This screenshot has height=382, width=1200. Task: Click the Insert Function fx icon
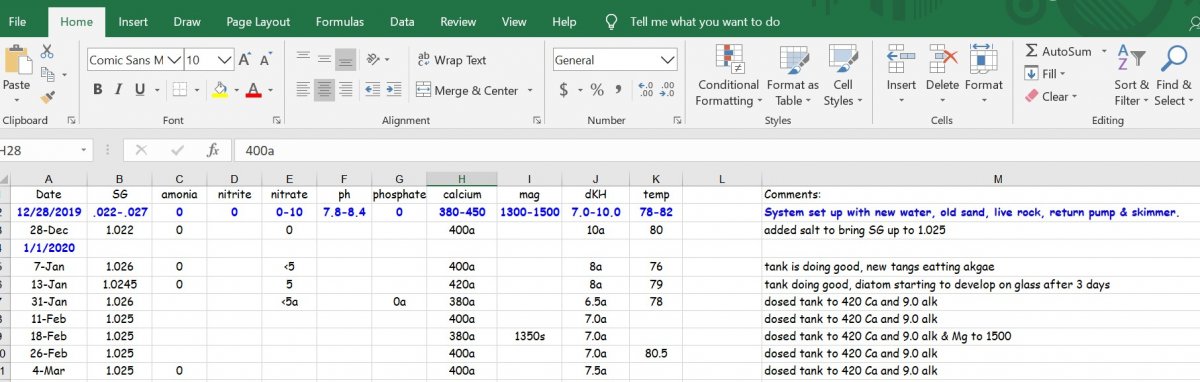212,150
